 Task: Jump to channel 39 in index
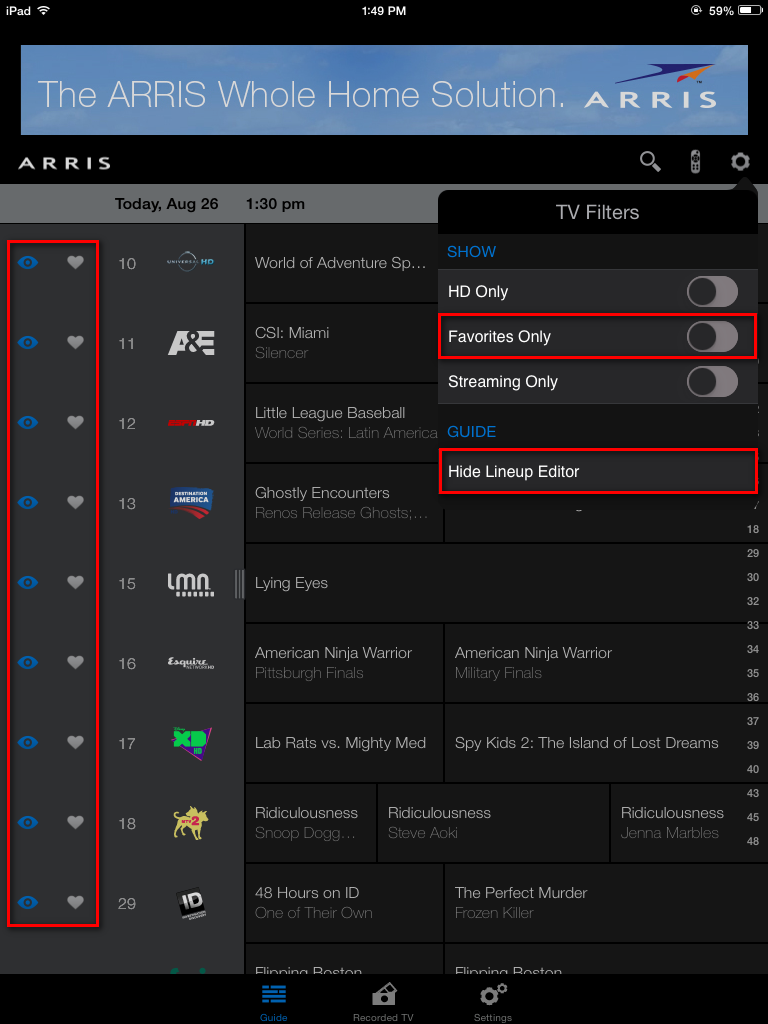click(753, 745)
